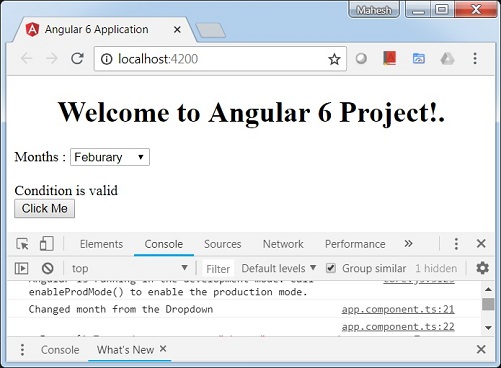Toggle the Group similar checkbox

click(x=331, y=268)
